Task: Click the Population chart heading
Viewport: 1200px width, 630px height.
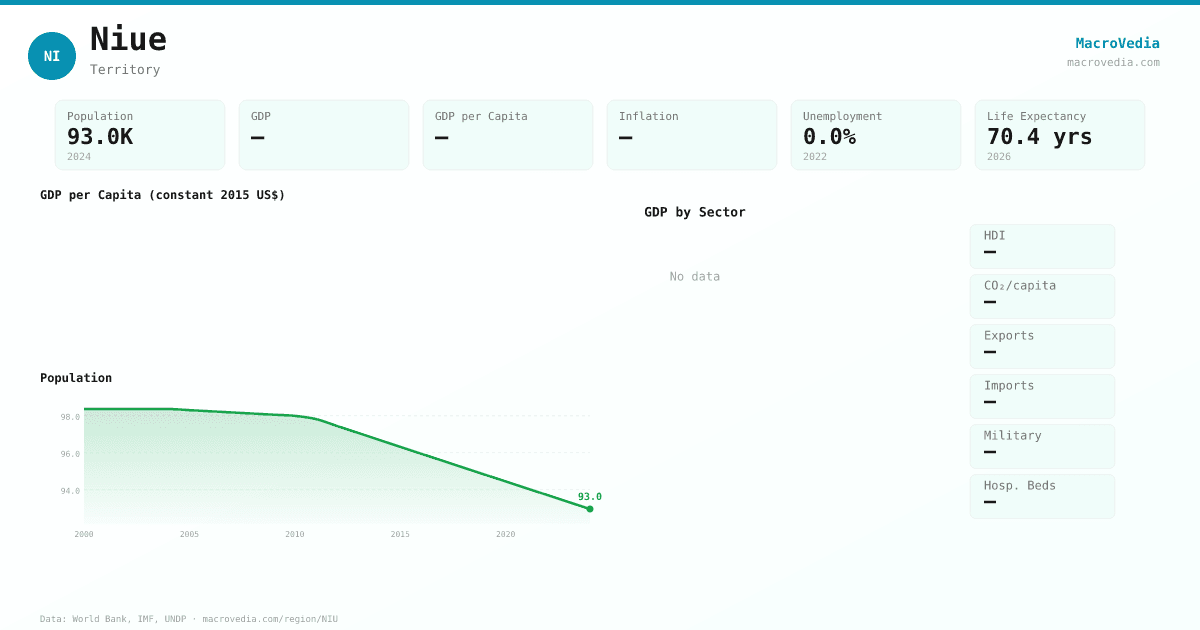Action: 76,378
